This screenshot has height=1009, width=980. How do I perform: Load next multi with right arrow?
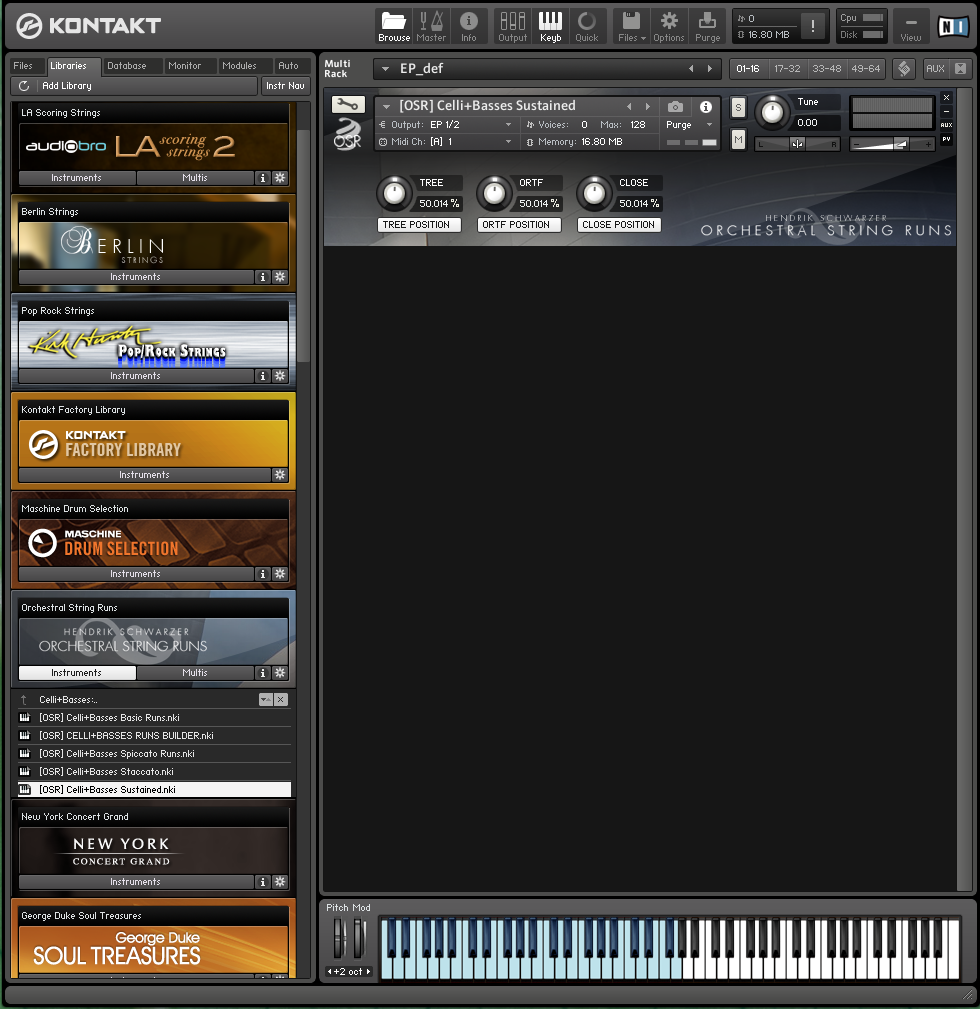click(x=710, y=69)
